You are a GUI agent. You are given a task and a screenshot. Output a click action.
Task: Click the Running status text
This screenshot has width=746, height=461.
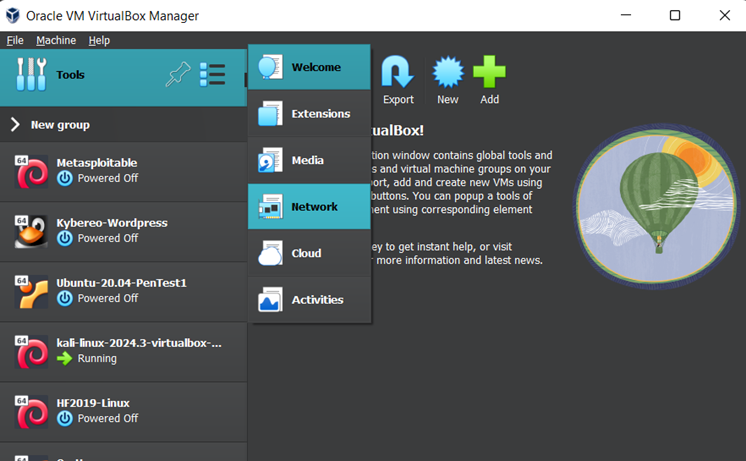97,358
